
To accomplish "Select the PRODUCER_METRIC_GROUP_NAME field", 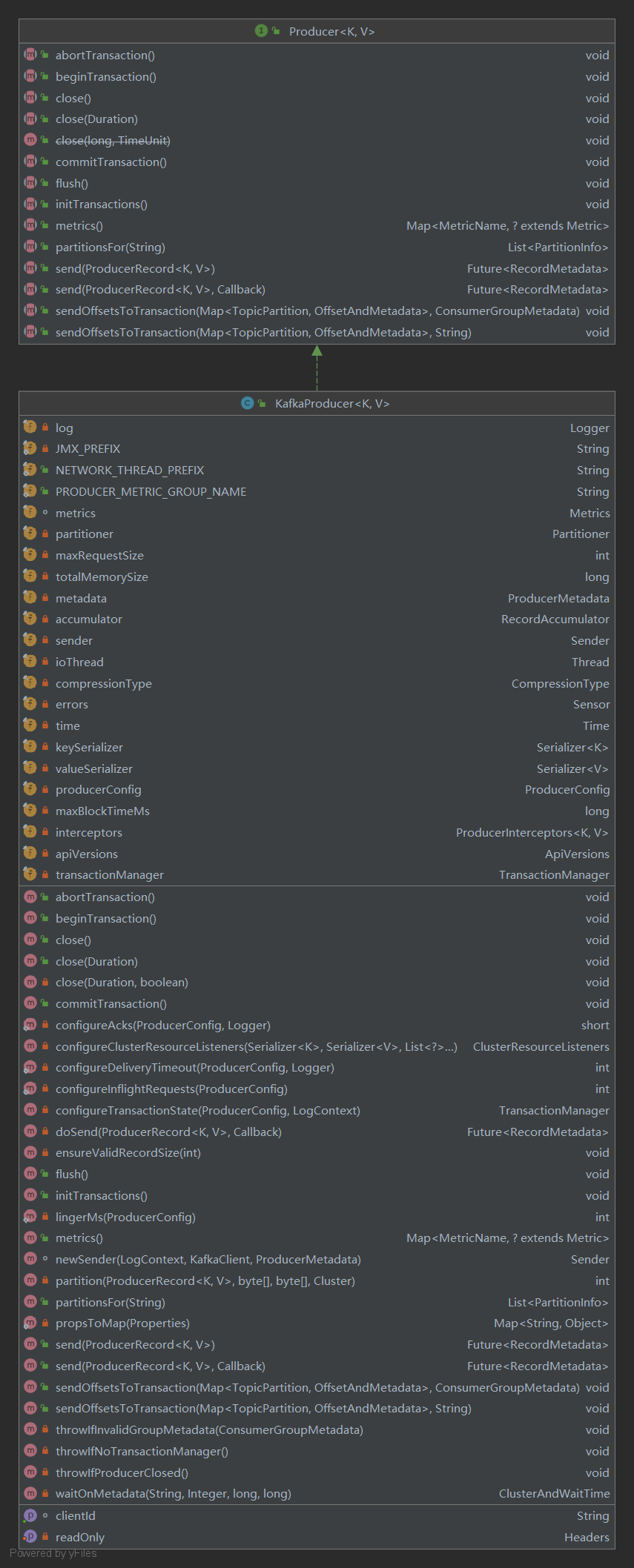I will click(317, 491).
